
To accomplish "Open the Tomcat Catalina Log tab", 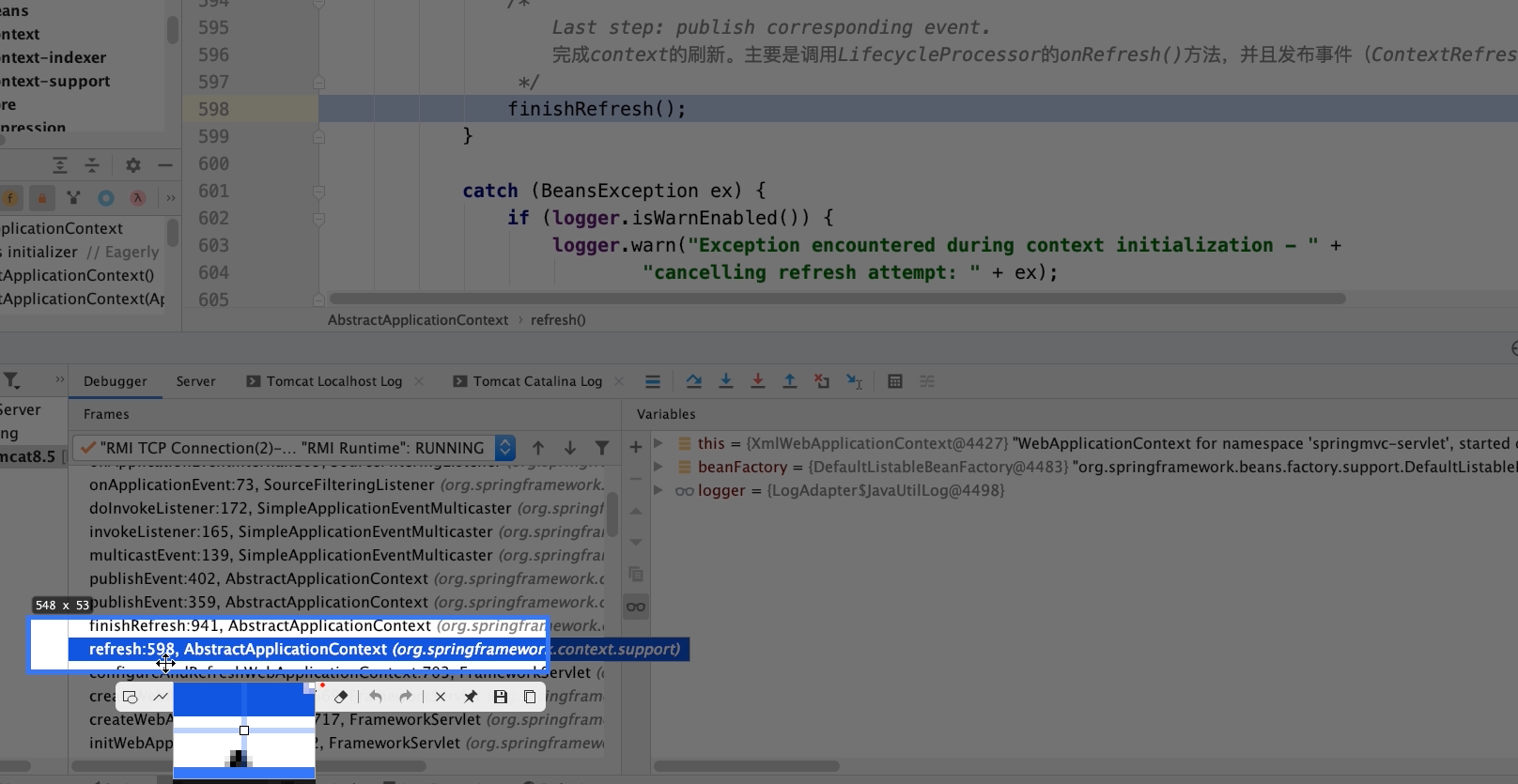I will pos(528,381).
